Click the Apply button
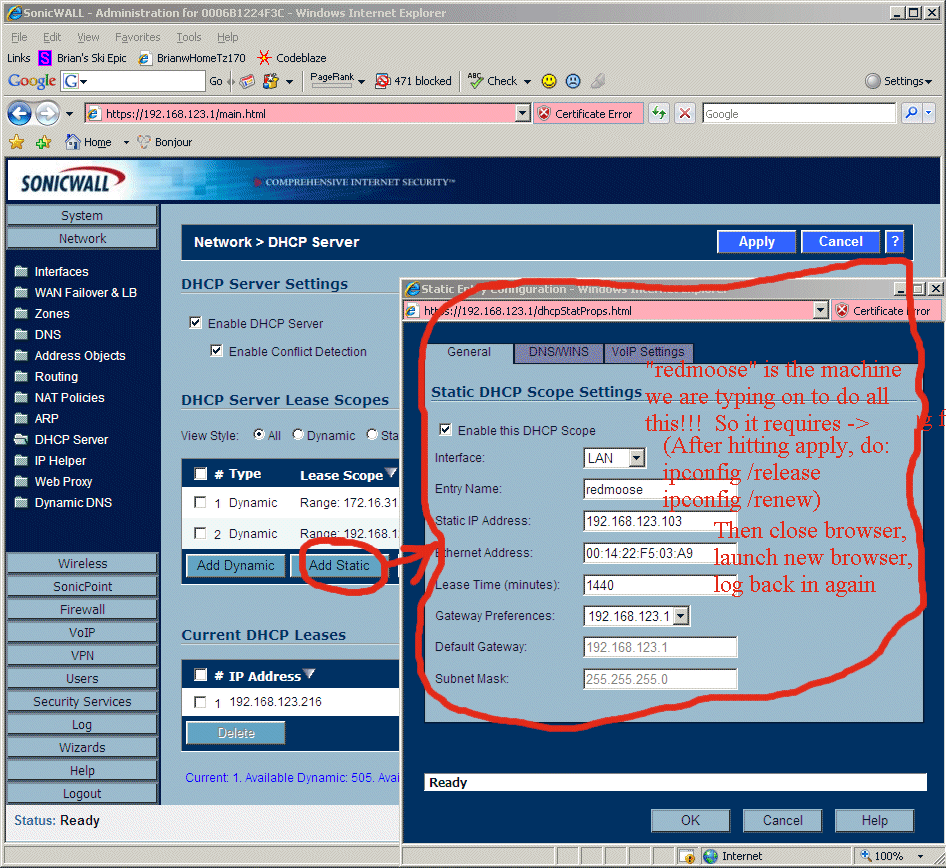The height and width of the screenshot is (868, 946). pos(757,242)
